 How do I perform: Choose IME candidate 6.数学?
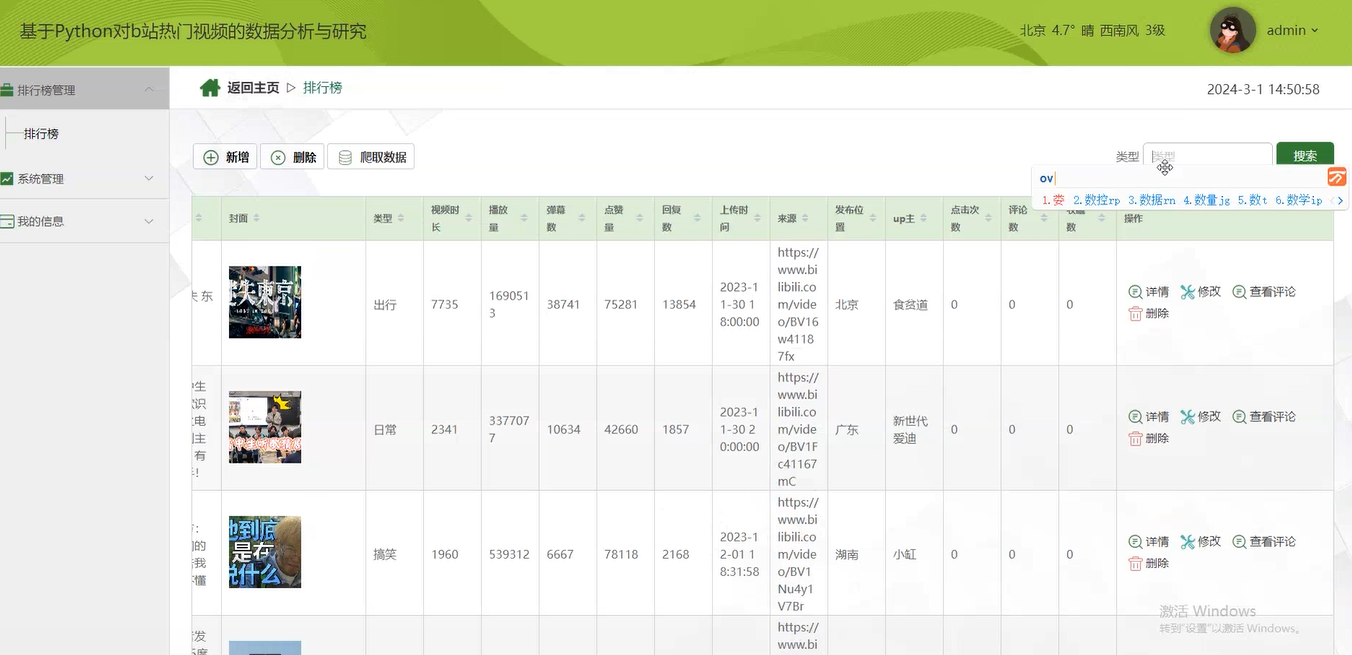[1298, 200]
